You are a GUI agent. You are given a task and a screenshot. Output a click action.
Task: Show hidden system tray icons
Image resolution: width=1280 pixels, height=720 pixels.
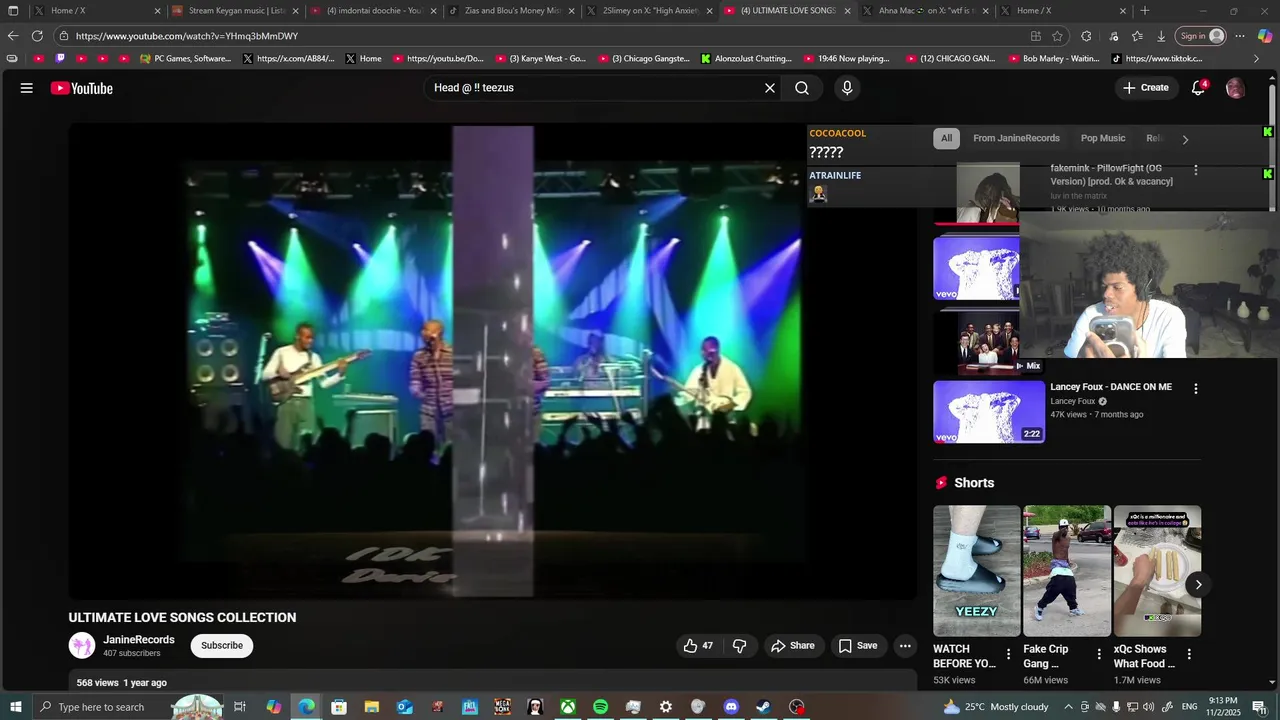point(1068,707)
